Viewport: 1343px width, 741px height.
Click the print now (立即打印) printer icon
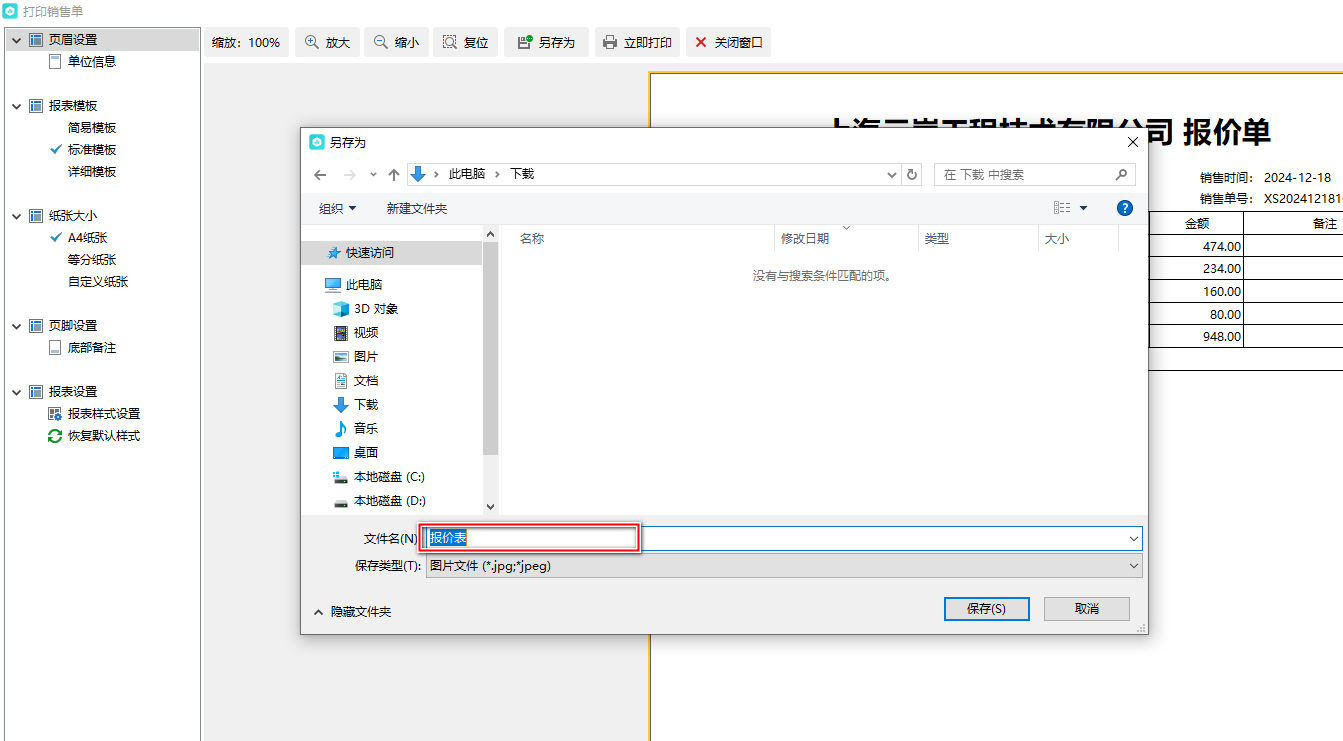tap(610, 43)
